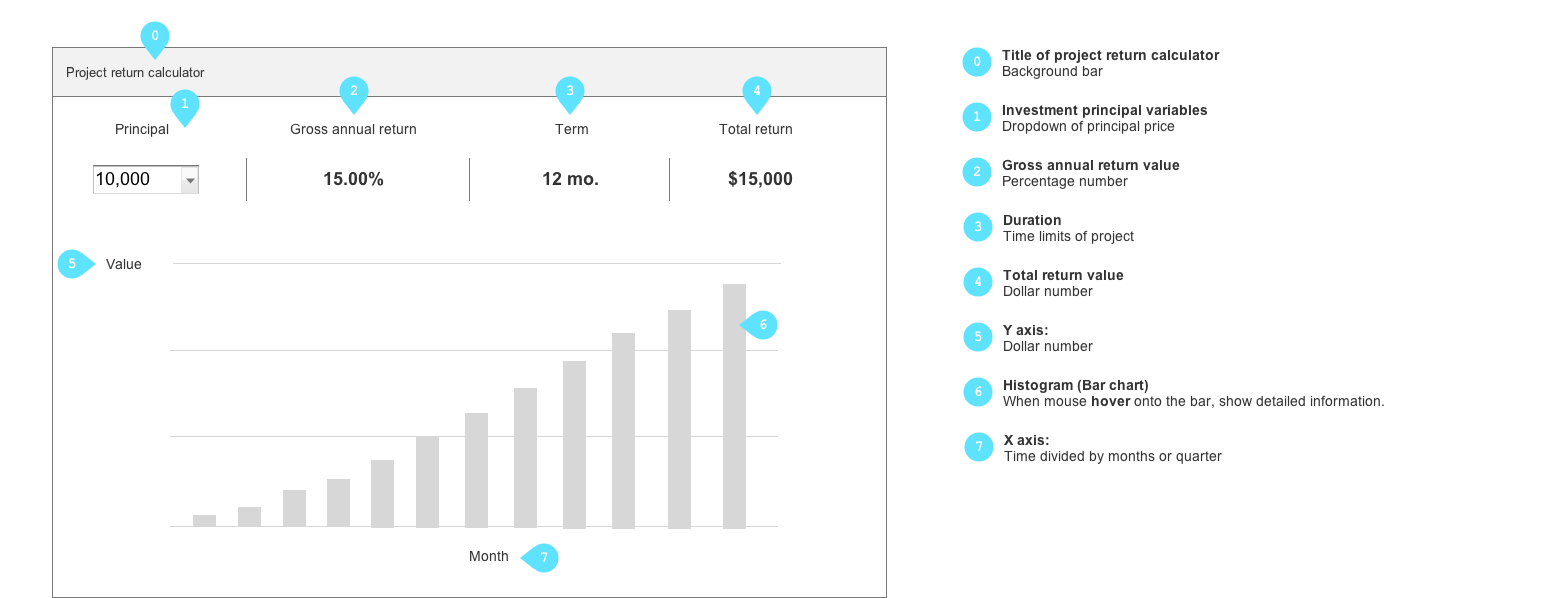Click the 12 mo. term value
The width and height of the screenshot is (1553, 598).
pos(570,180)
